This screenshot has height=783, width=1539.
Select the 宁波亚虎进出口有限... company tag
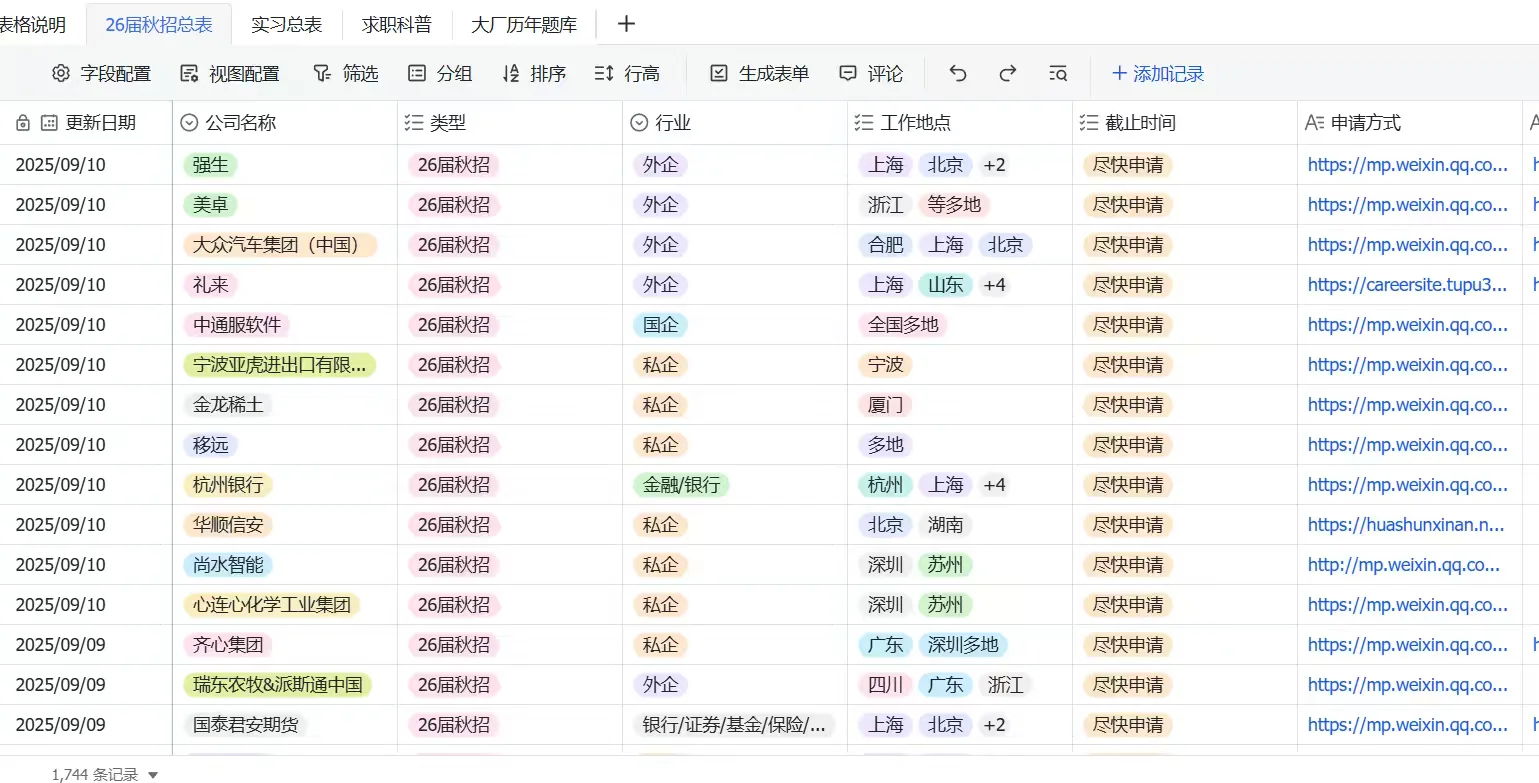pos(280,365)
